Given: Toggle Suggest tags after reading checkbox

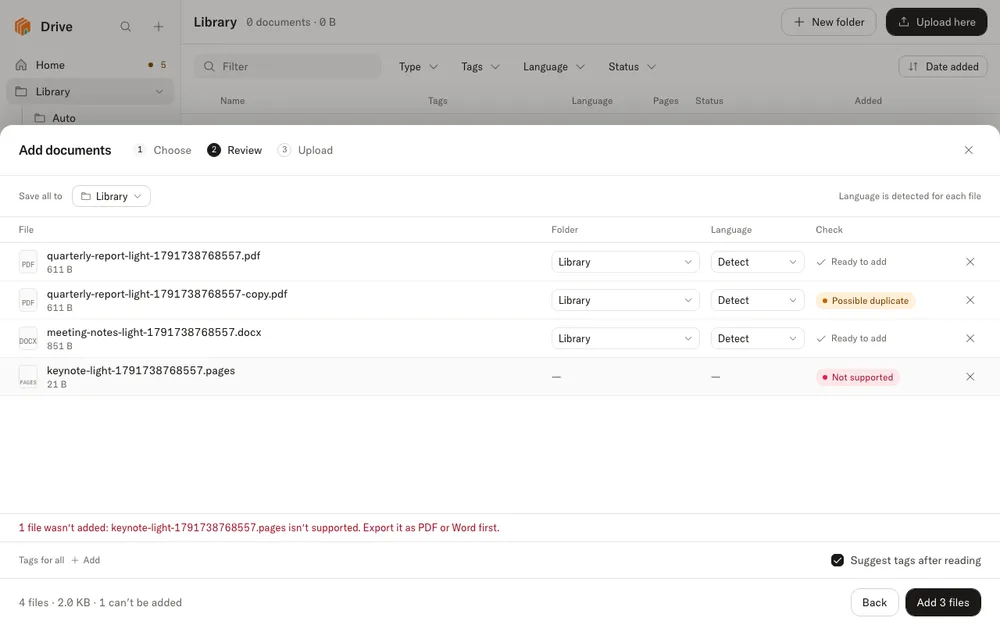Looking at the screenshot, I should coord(837,560).
